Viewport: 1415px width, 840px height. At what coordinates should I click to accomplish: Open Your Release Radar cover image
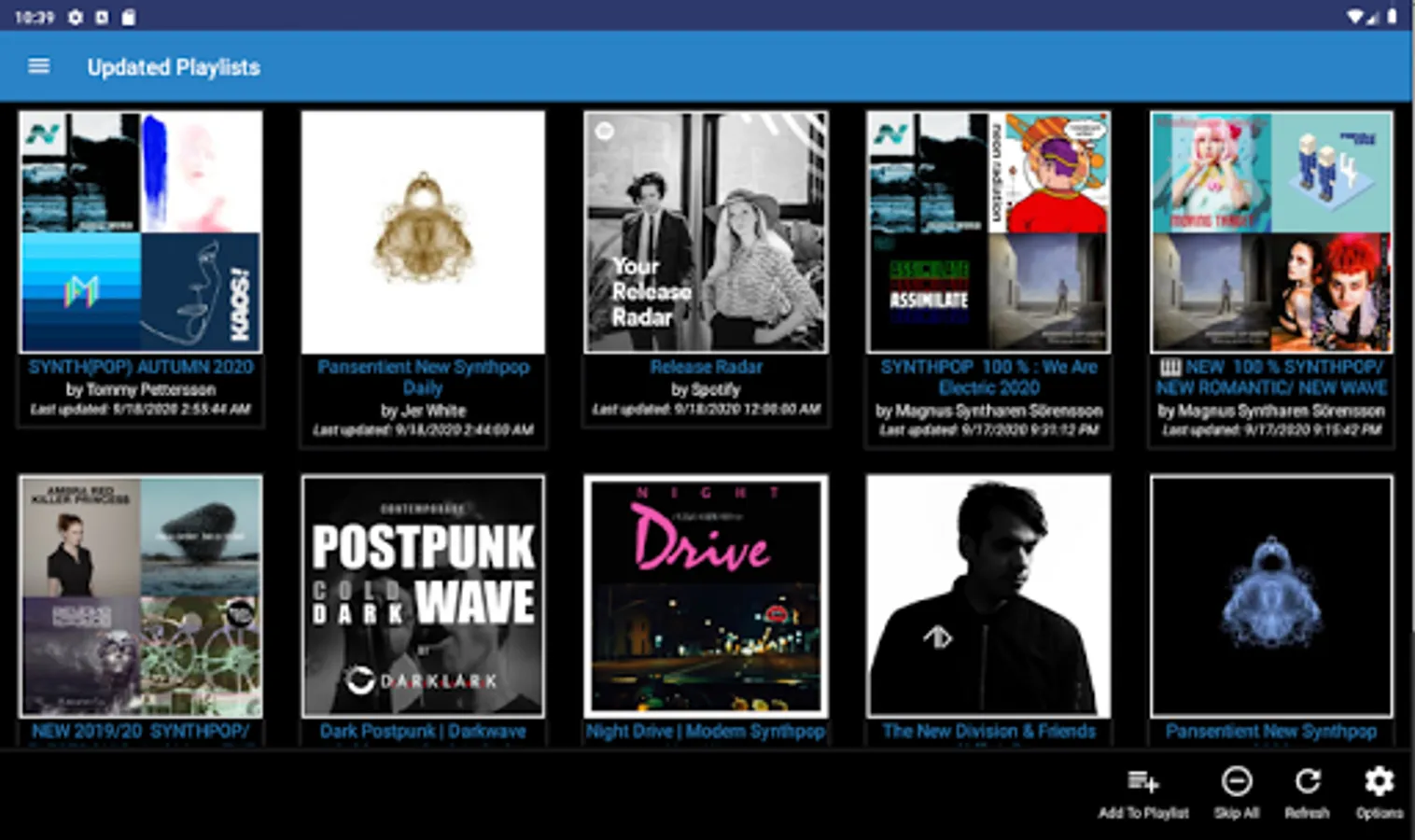coord(706,232)
